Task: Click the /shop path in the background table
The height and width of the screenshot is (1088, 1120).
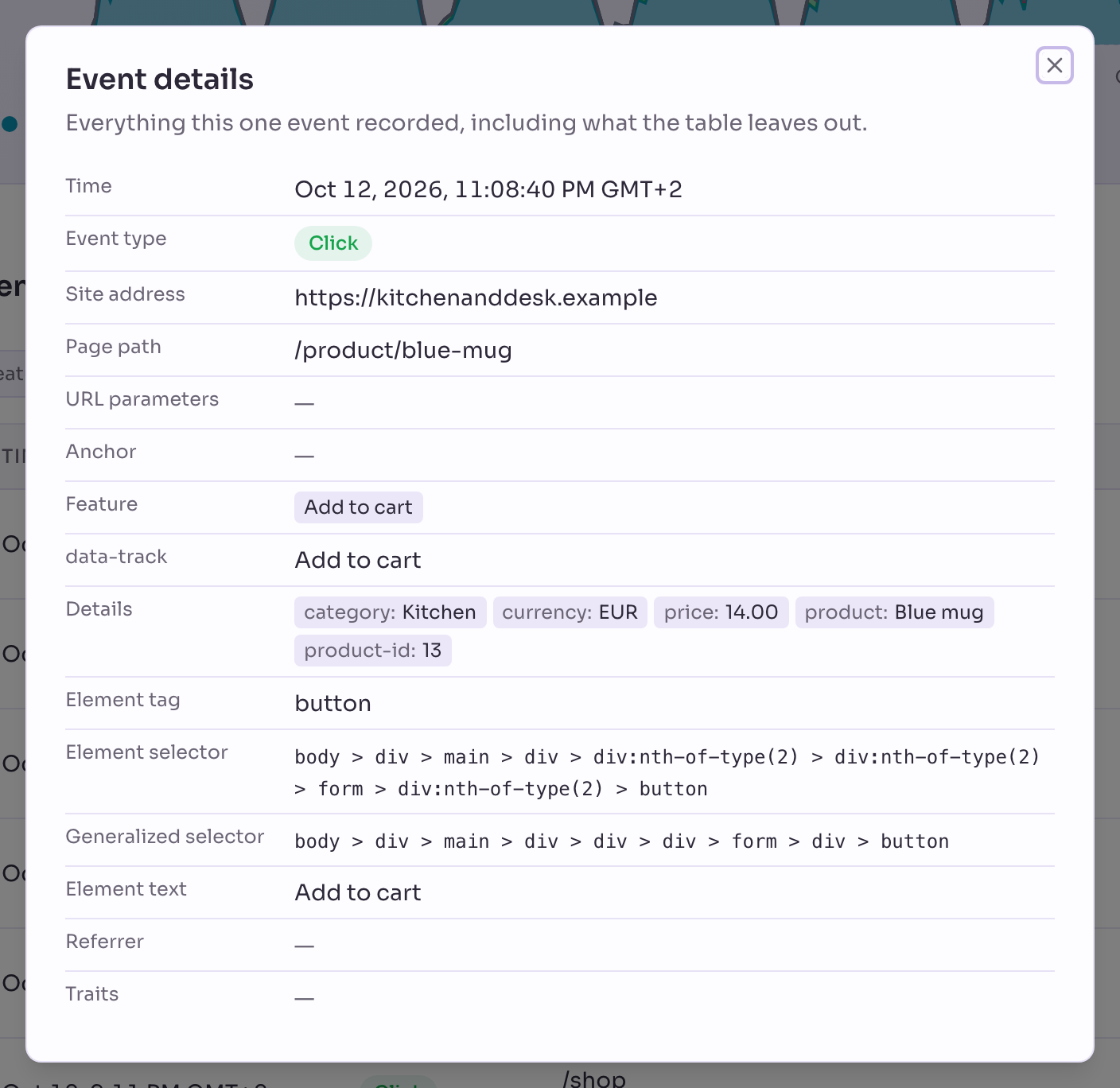Action: (594, 1078)
